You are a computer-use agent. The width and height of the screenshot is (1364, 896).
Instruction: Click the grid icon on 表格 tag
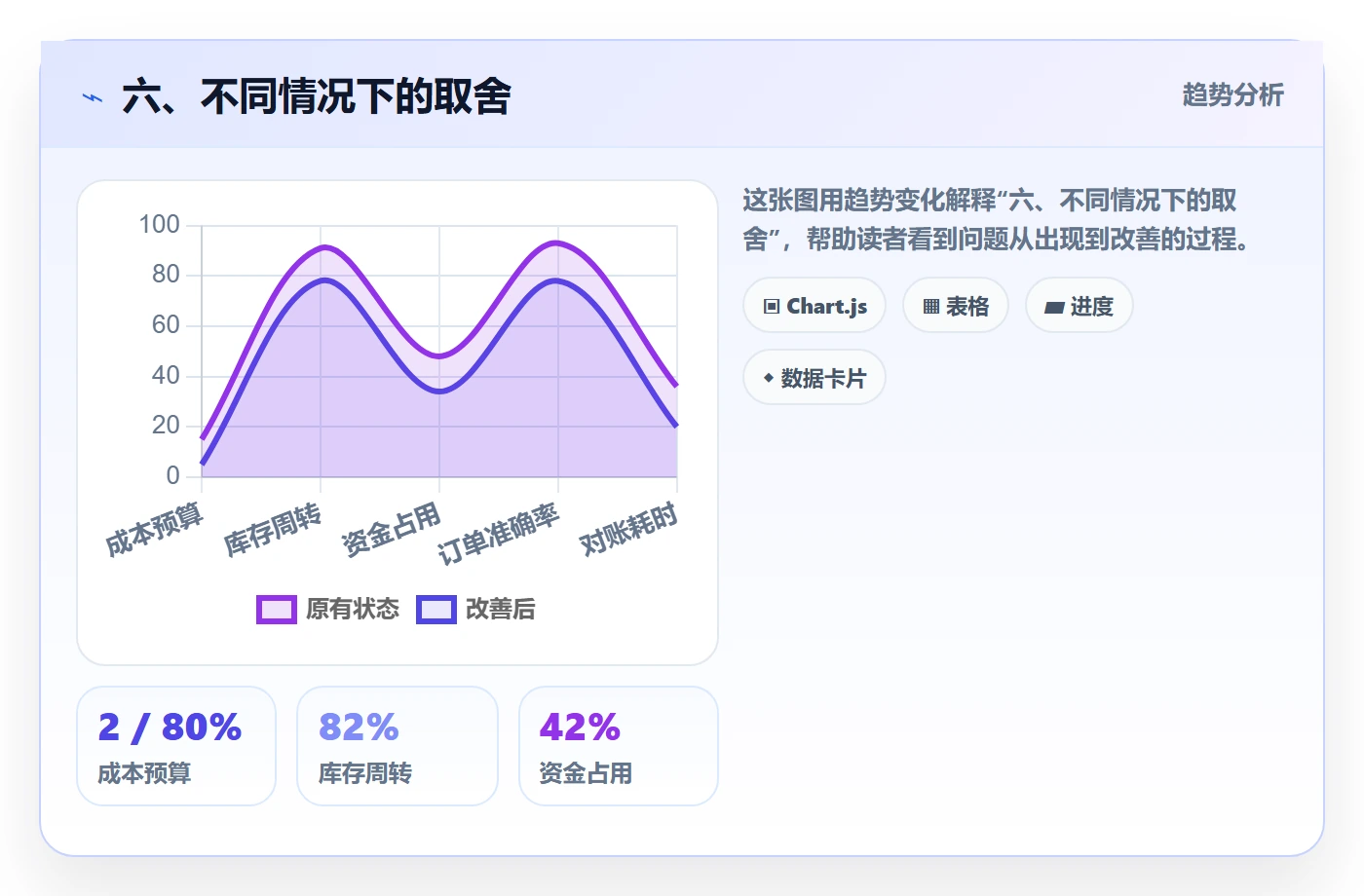click(x=931, y=306)
